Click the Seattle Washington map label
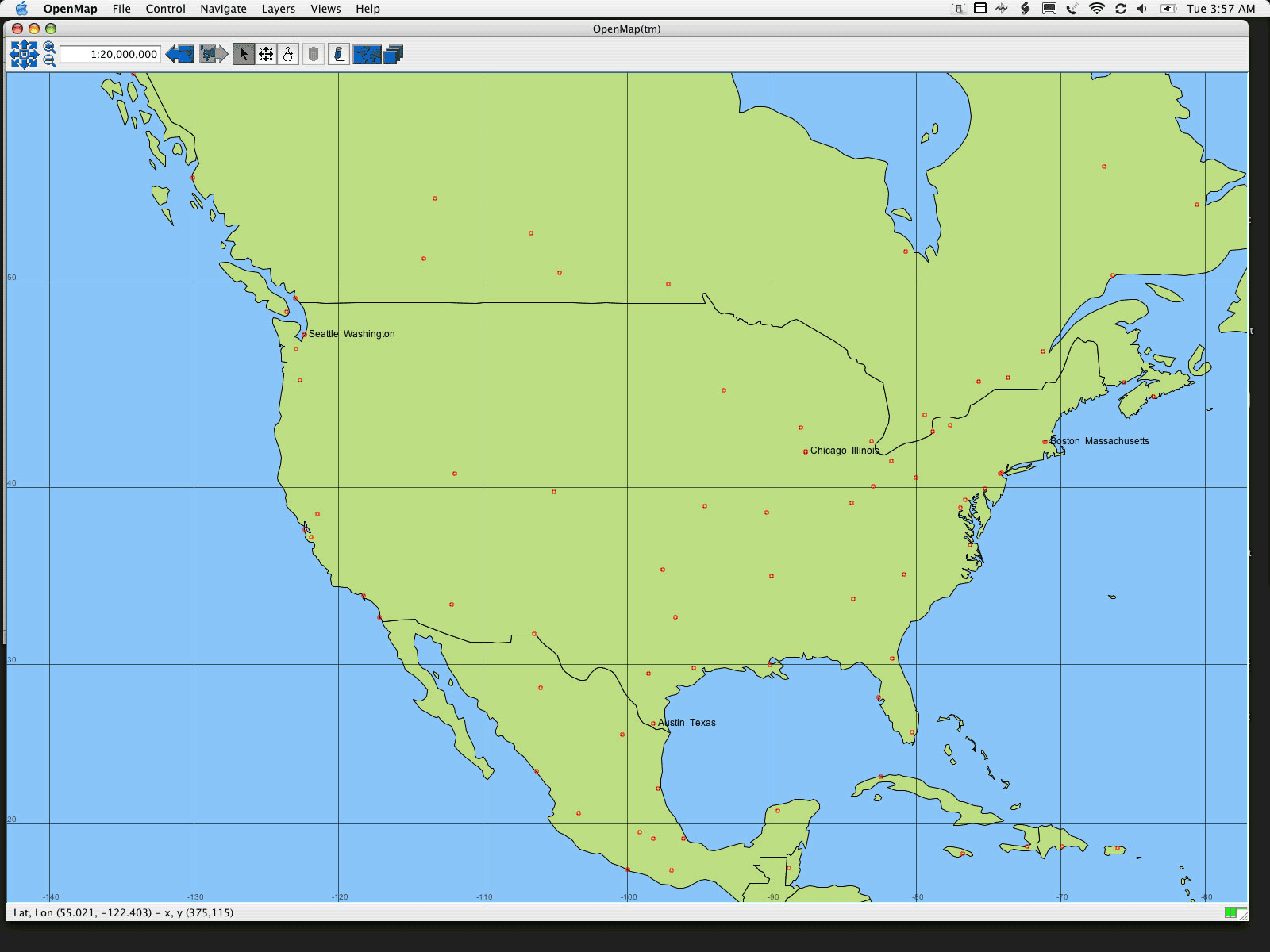1270x952 pixels. (352, 334)
